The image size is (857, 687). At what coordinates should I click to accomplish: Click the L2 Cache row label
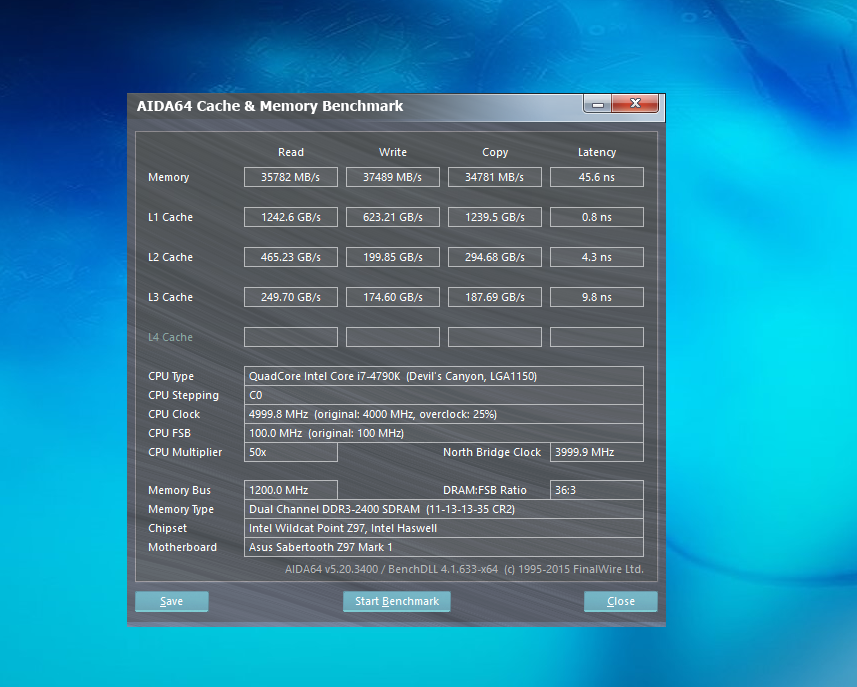(x=170, y=257)
